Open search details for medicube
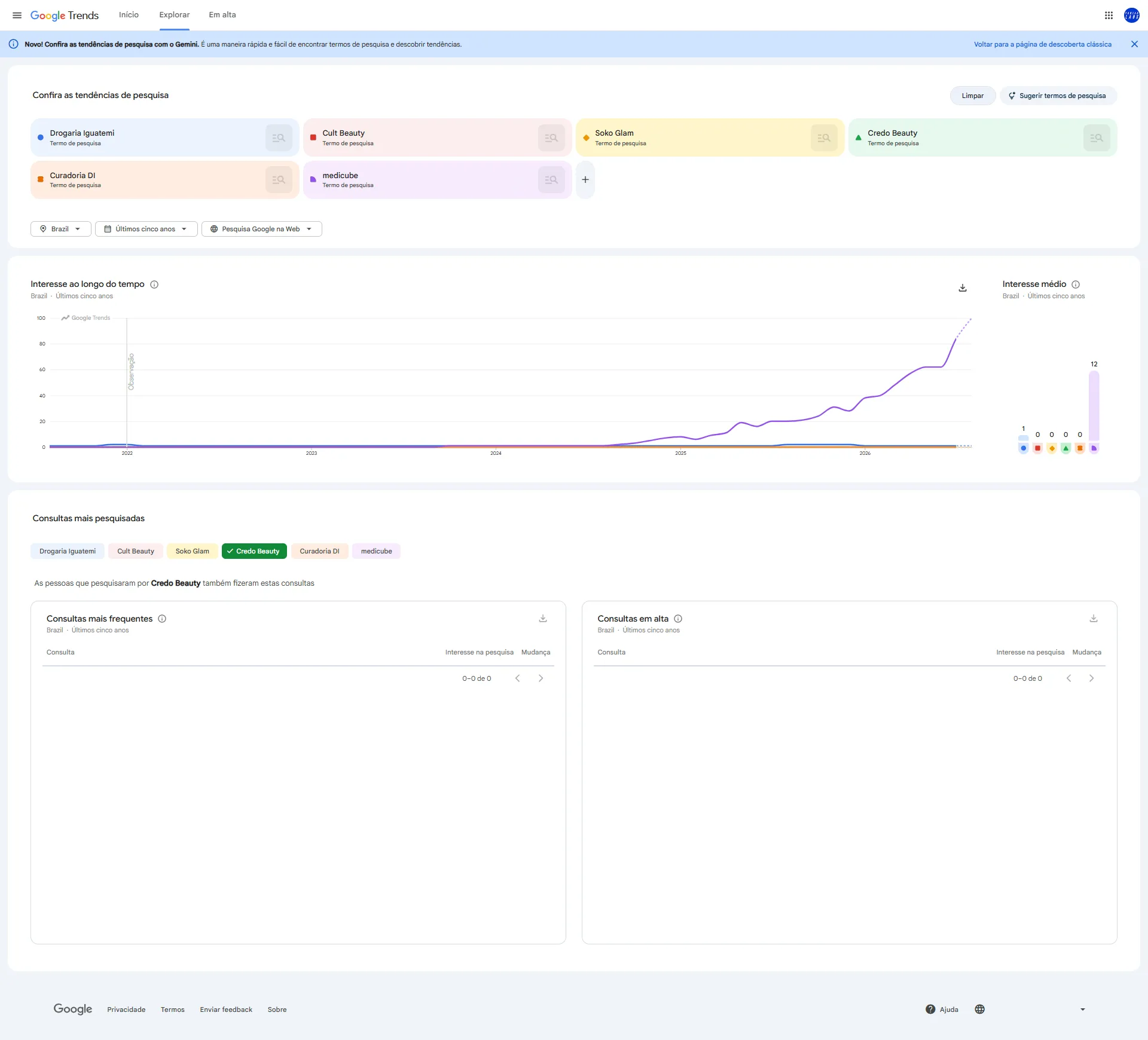1148x1040 pixels. [551, 180]
